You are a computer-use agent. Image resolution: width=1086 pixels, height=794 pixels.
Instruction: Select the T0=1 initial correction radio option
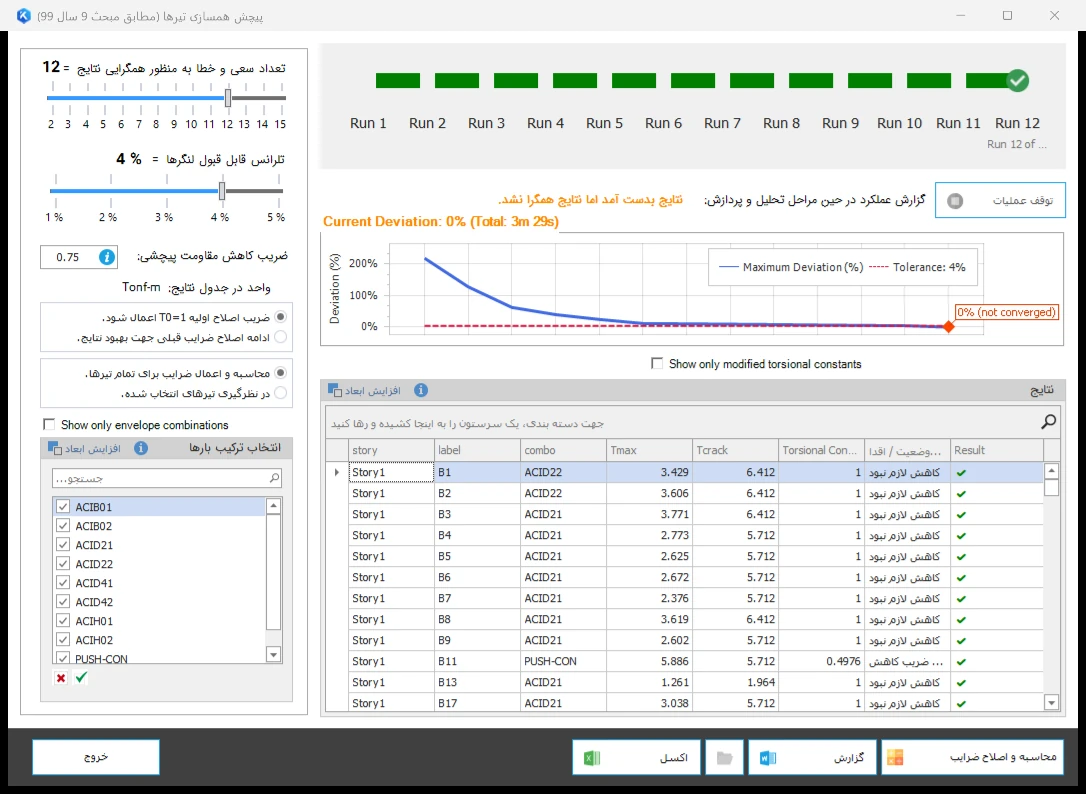(x=281, y=317)
